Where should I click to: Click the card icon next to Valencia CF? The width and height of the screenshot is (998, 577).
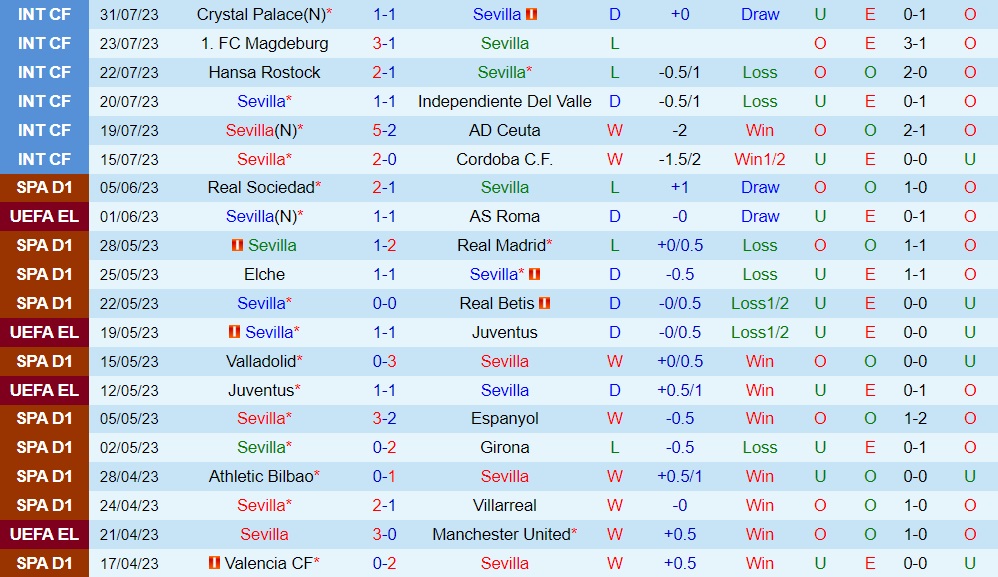pyautogui.click(x=214, y=564)
